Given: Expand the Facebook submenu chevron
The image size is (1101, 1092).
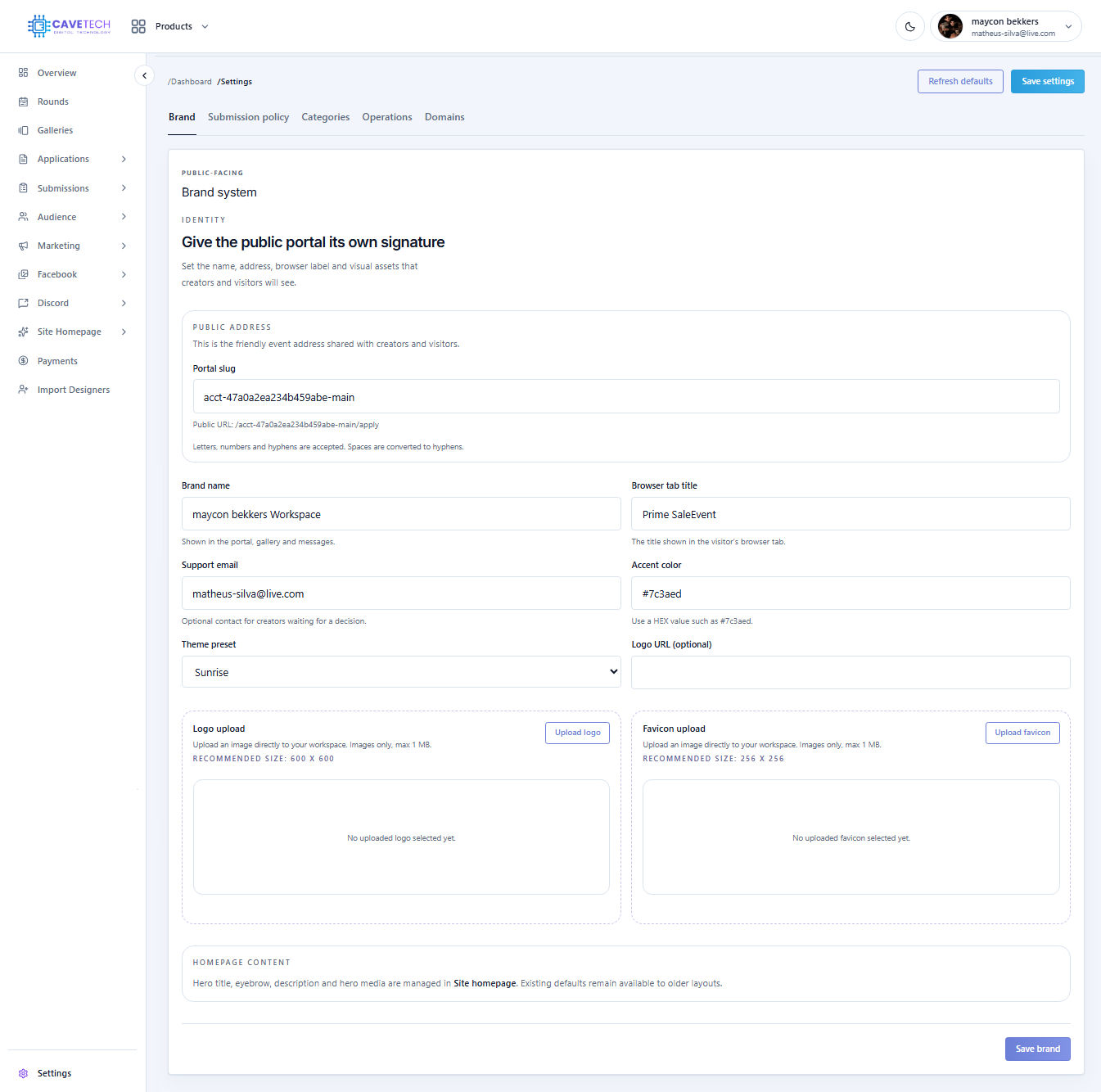Looking at the screenshot, I should coord(124,274).
